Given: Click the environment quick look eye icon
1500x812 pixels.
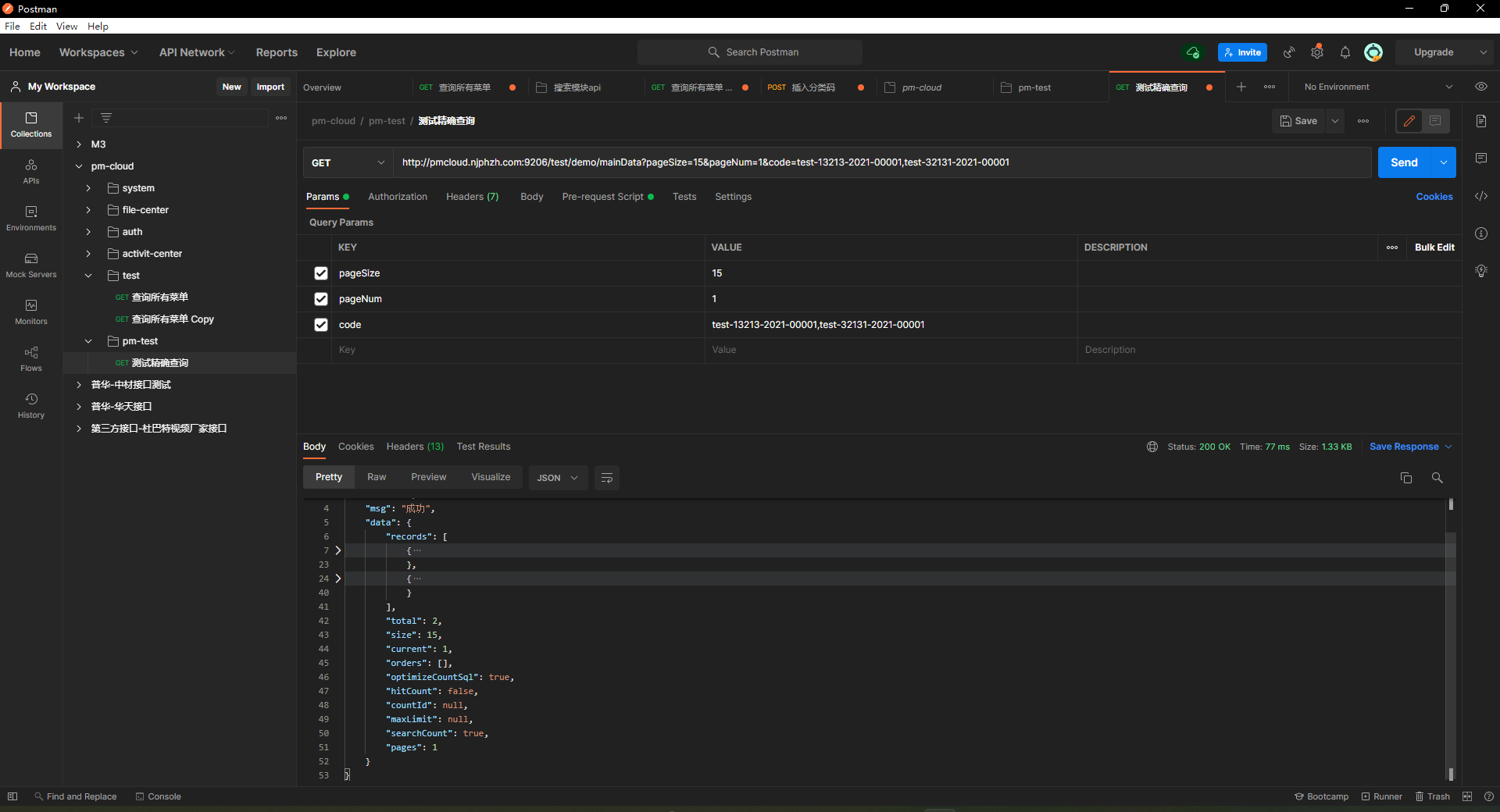Looking at the screenshot, I should click(1481, 87).
